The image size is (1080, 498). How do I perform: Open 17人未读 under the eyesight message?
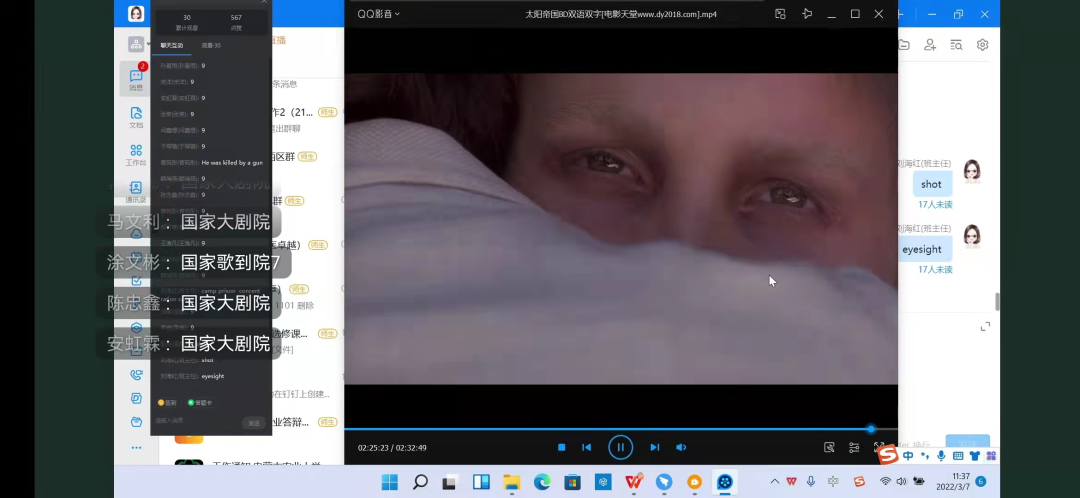(x=935, y=269)
